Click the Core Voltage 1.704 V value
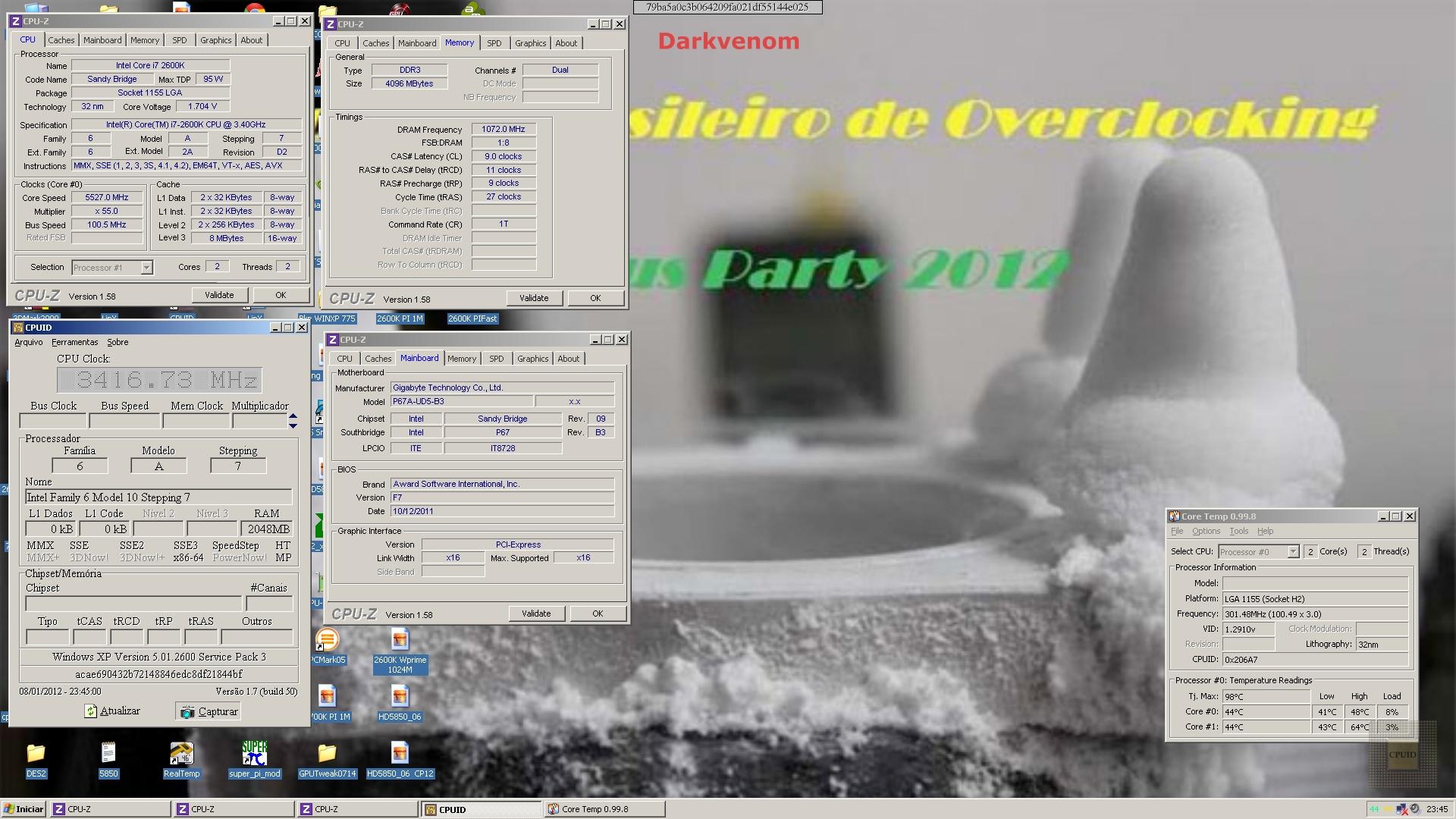Viewport: 1456px width, 819px height. point(202,106)
